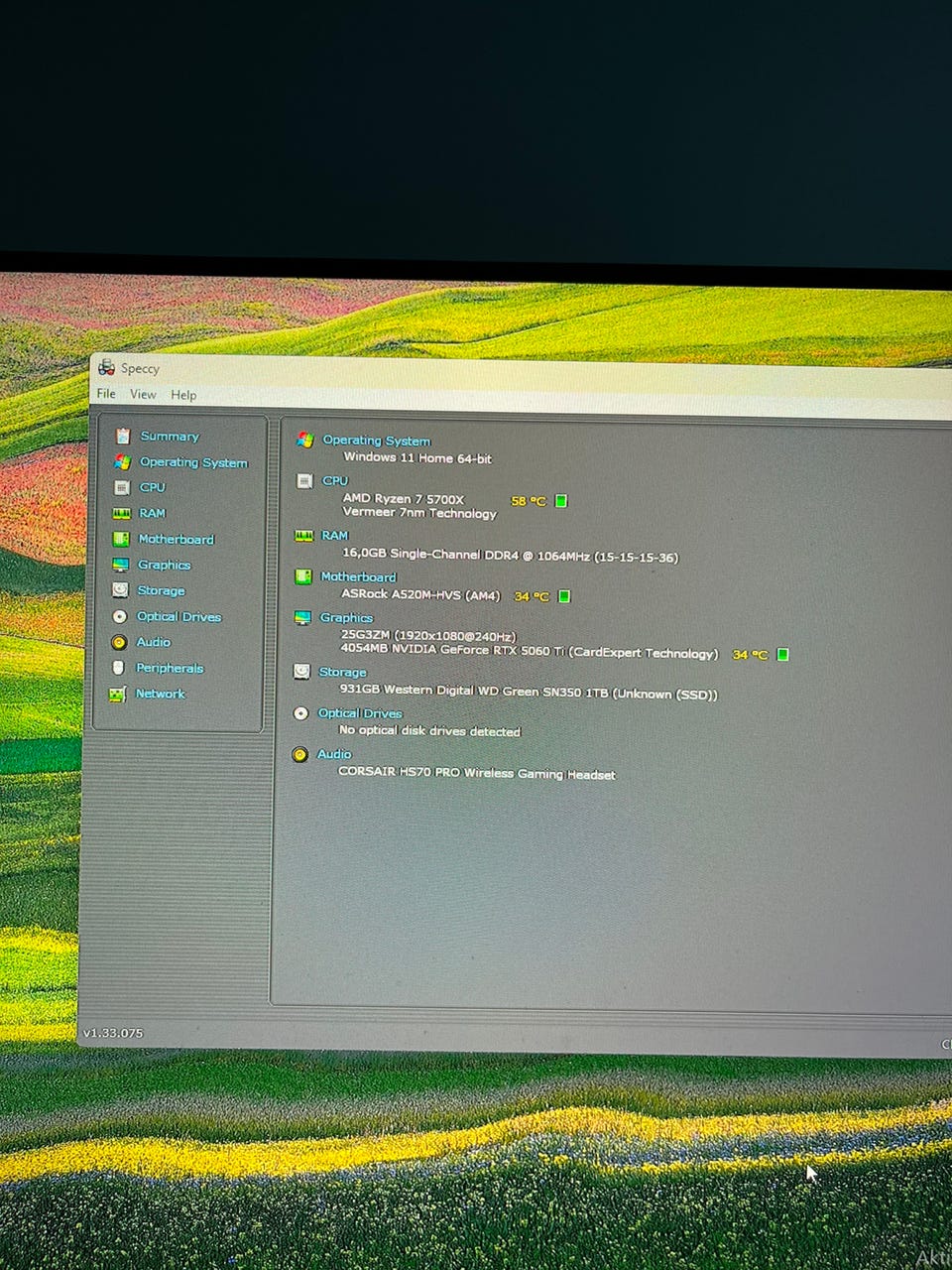Select the Graphics sidebar icon
This screenshot has width=952, height=1270.
tap(120, 565)
